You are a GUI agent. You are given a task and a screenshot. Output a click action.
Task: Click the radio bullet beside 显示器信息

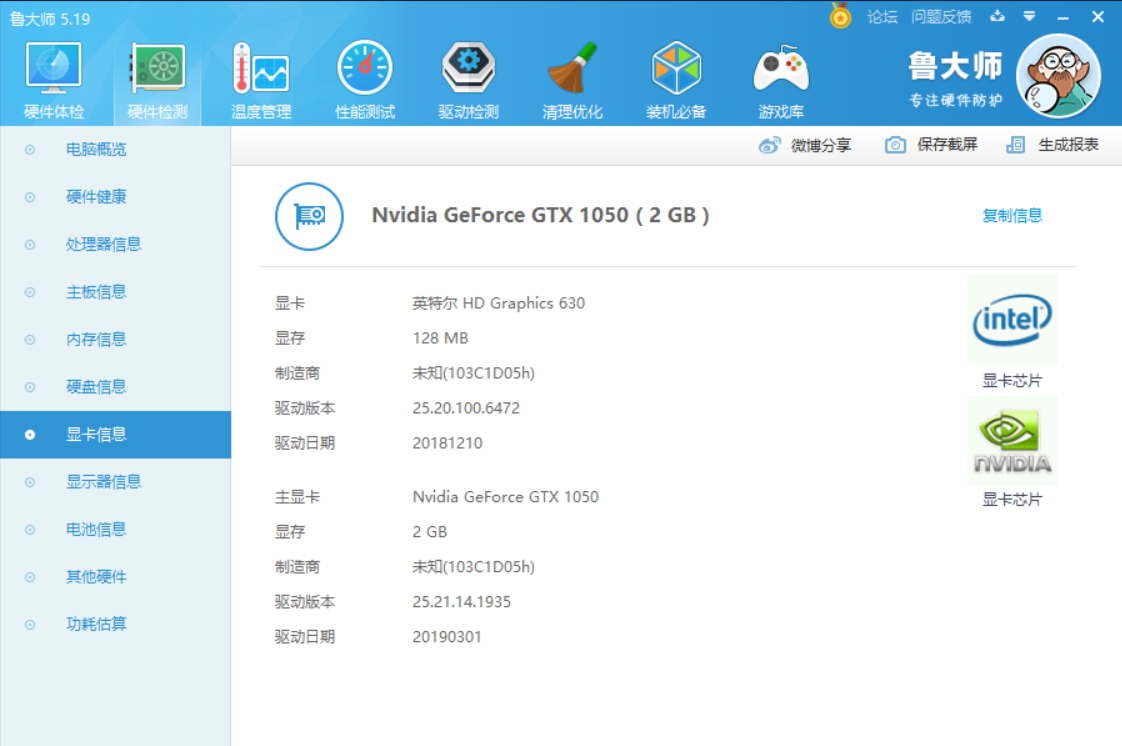coord(29,482)
